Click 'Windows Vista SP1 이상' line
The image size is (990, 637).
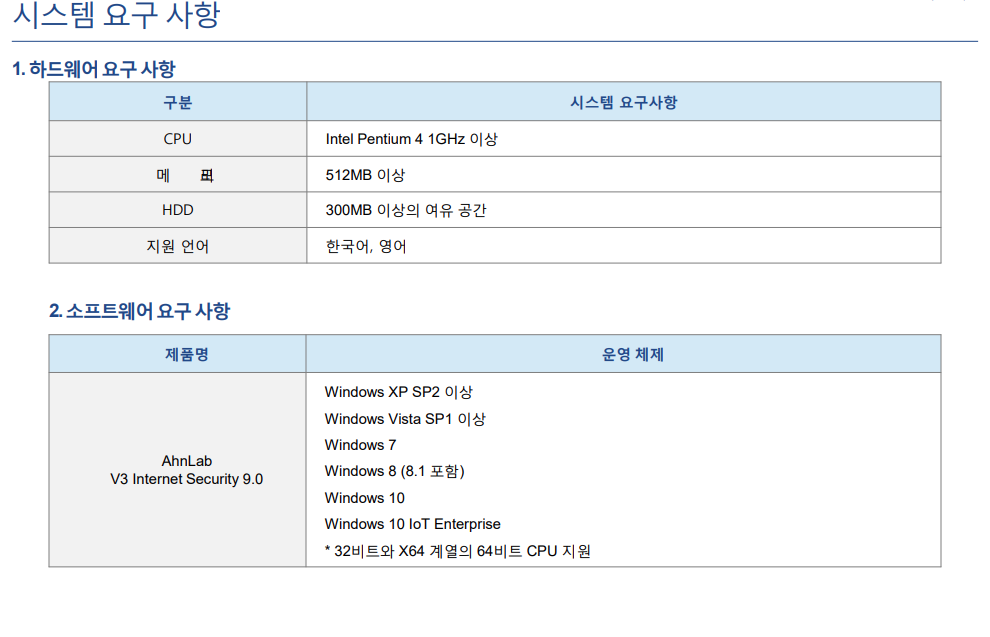(405, 419)
